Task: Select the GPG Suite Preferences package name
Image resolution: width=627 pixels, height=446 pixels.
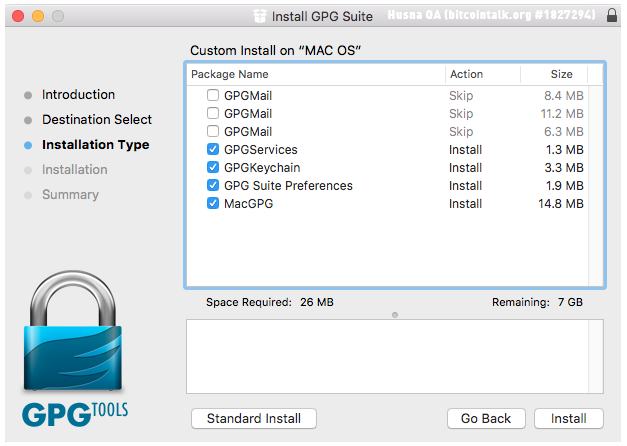Action: [288, 186]
